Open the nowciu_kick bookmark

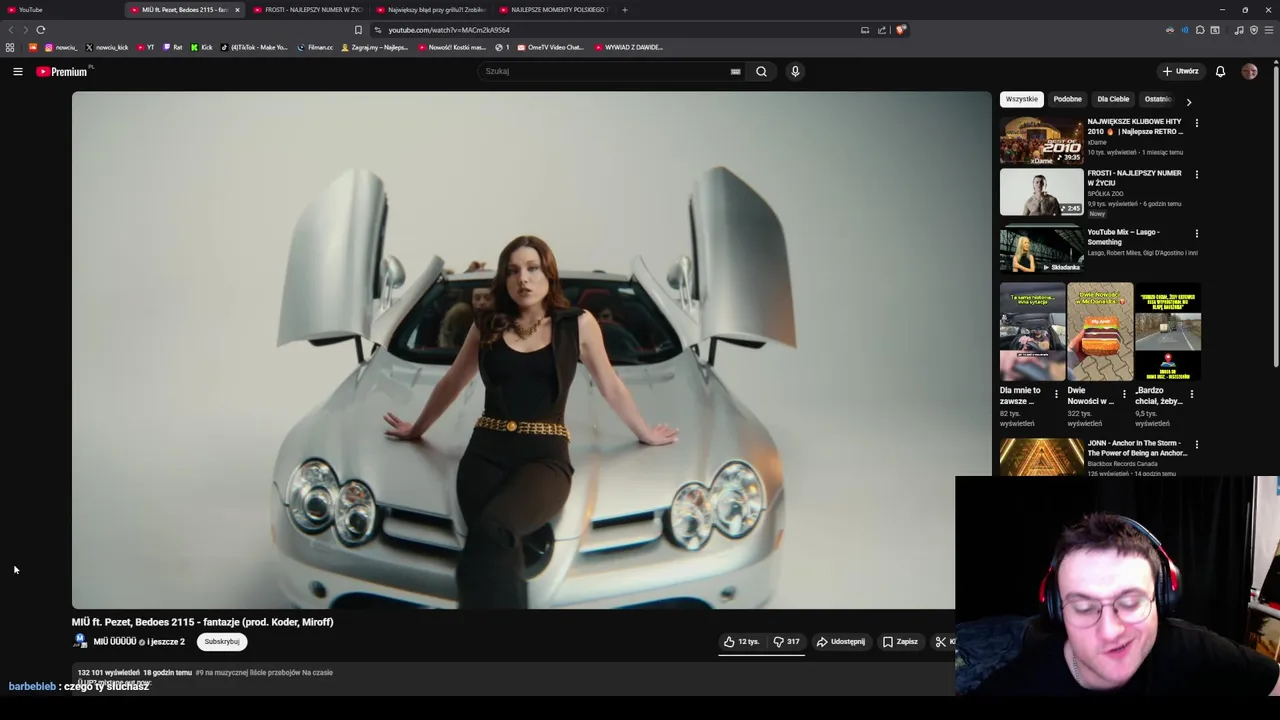(107, 47)
